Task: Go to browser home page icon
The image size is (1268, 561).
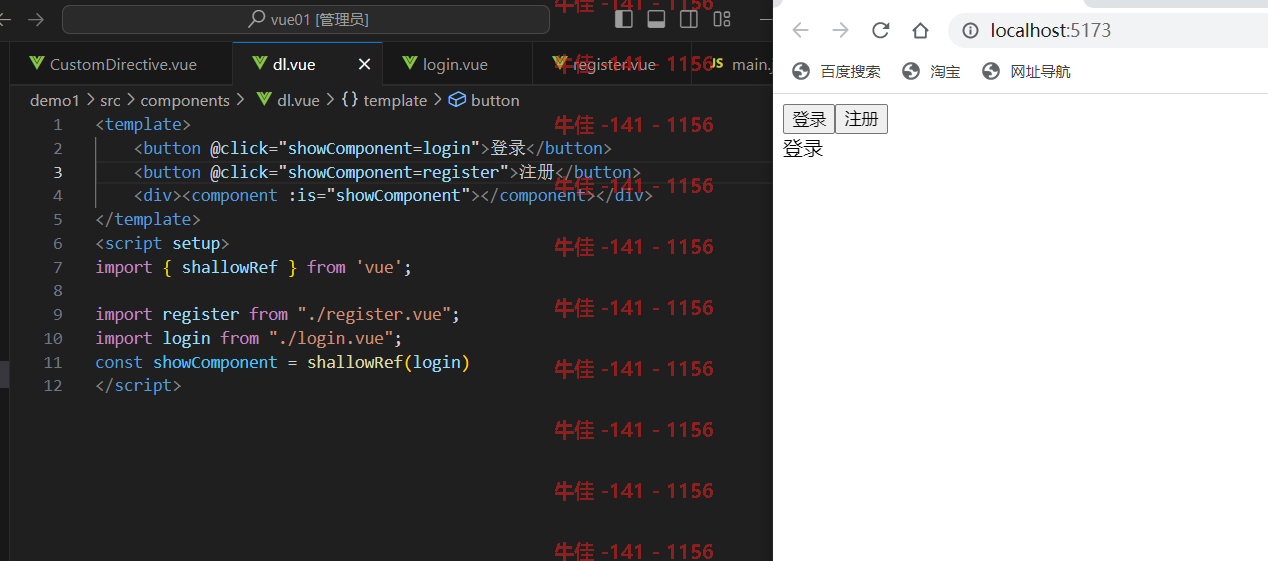Action: 920,30
